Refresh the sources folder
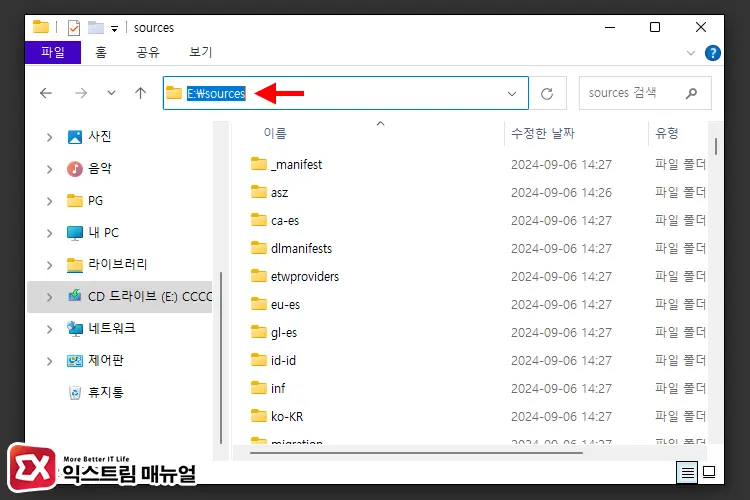This screenshot has height=500, width=750. click(547, 93)
